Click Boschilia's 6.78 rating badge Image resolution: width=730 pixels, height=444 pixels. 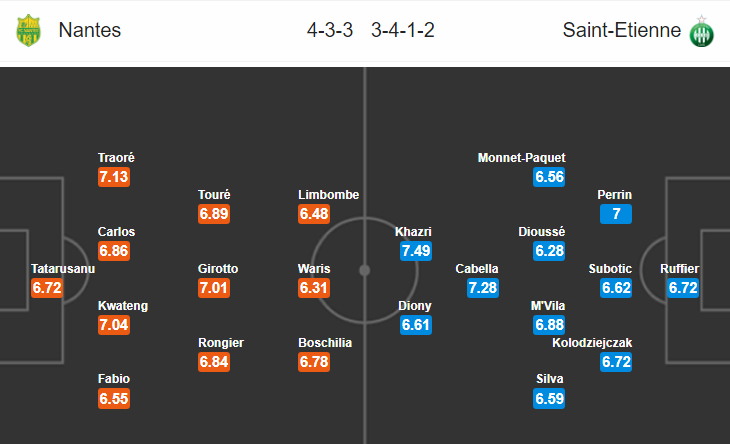[314, 362]
